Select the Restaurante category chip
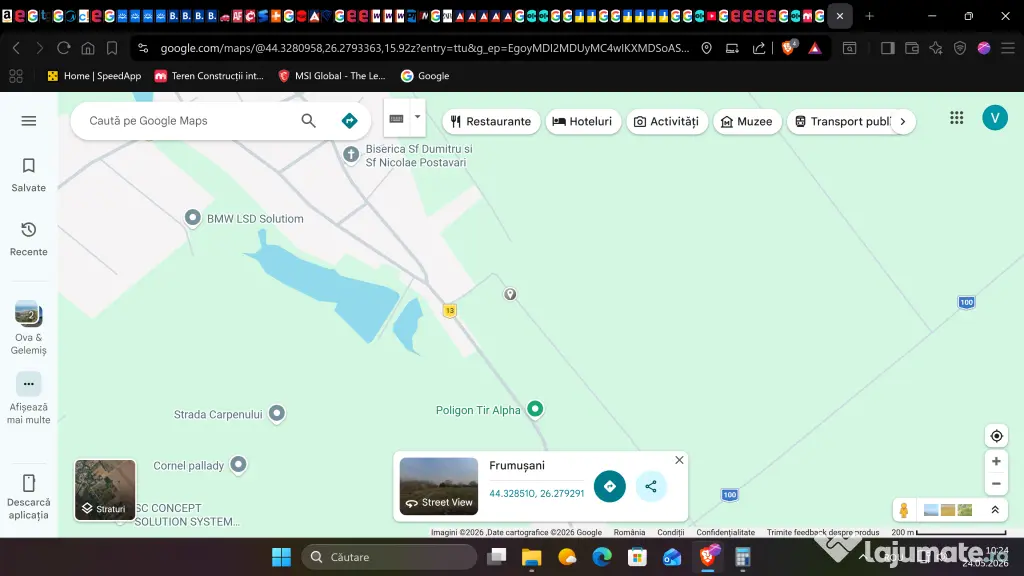The height and width of the screenshot is (576, 1024). 491,121
